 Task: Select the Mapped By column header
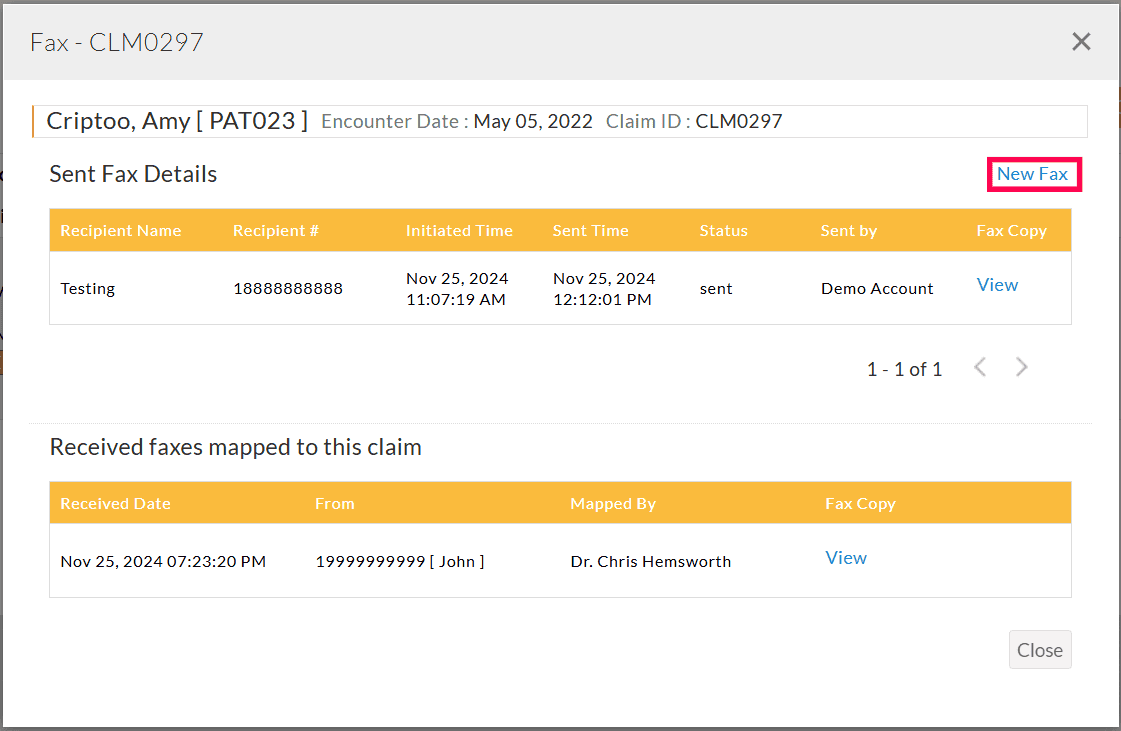(x=613, y=504)
